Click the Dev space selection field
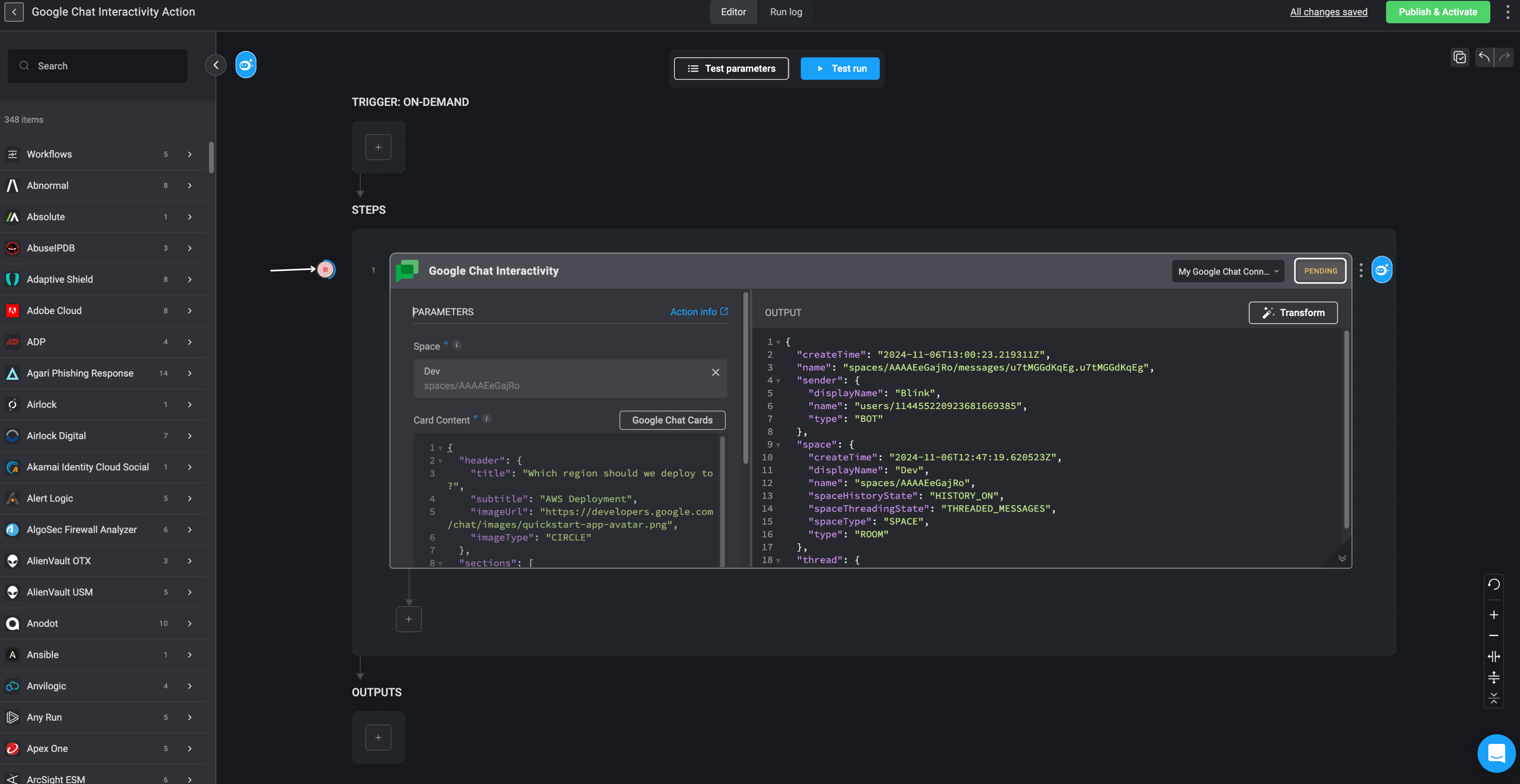 coord(570,378)
